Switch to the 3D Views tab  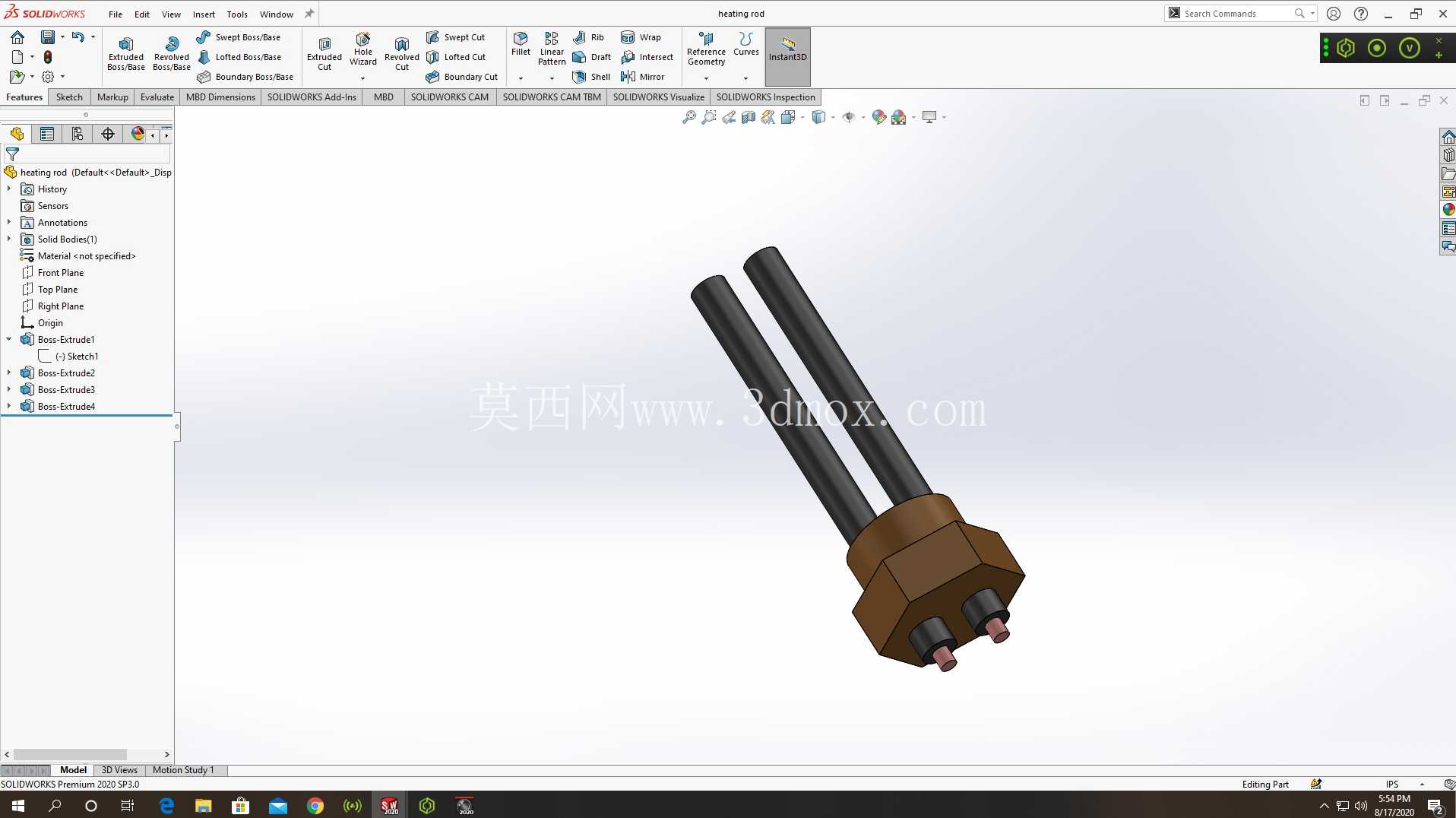[119, 770]
